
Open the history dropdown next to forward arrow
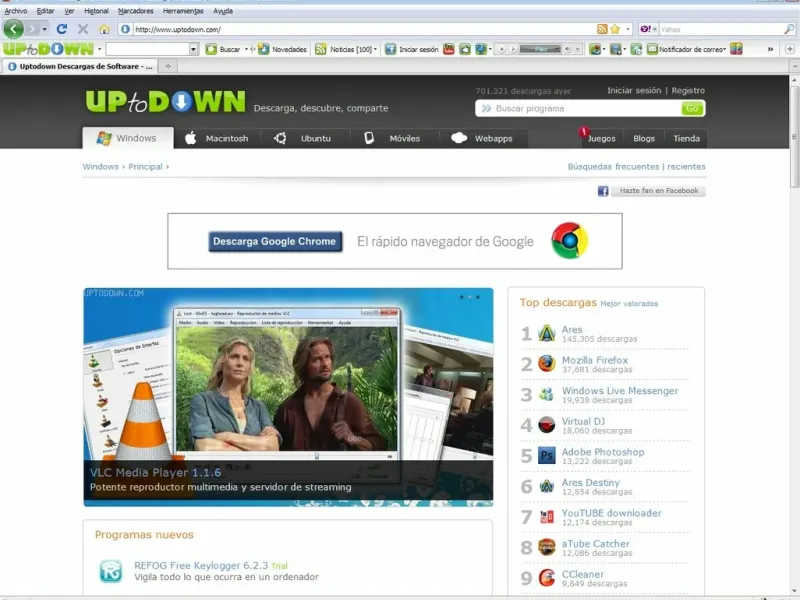coord(45,30)
